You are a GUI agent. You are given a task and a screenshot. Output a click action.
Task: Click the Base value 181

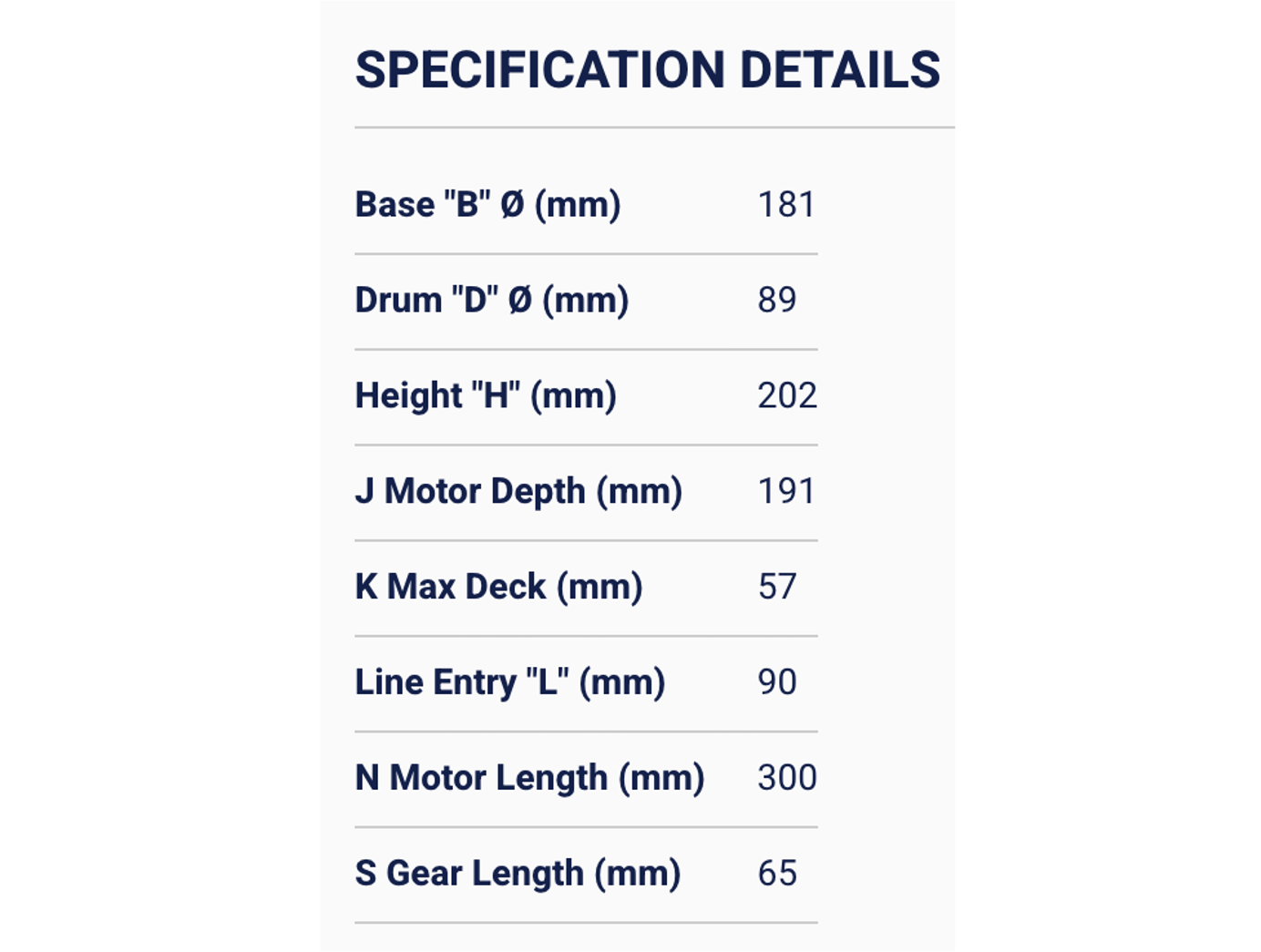786,205
